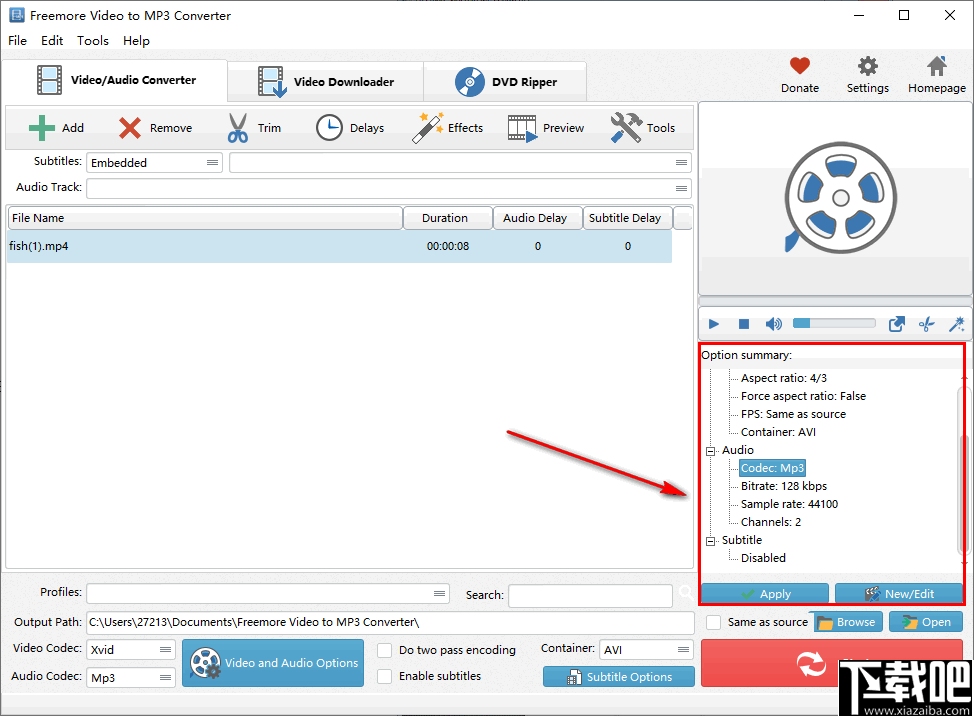
Task: Collapse the Audio tree in Option summary
Action: [709, 449]
